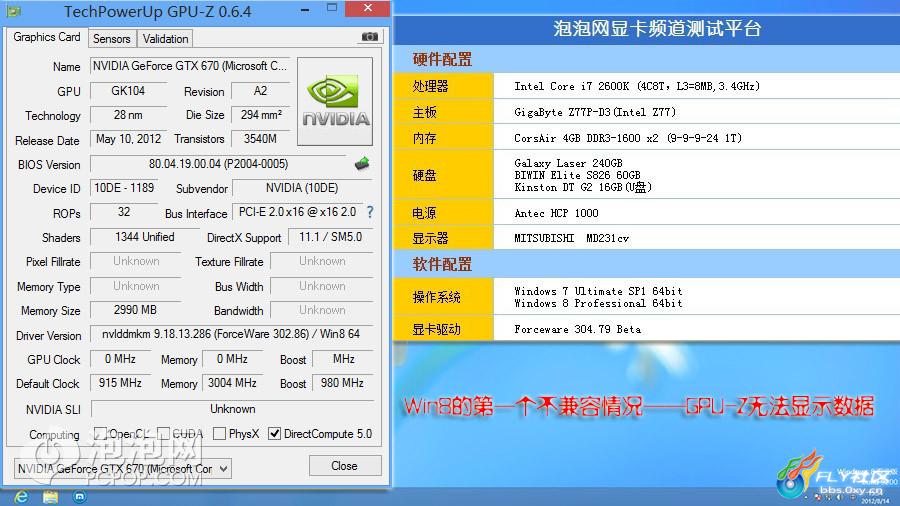Click the BIOS save chip icon
Viewport: 900px width, 506px height.
coord(362,164)
